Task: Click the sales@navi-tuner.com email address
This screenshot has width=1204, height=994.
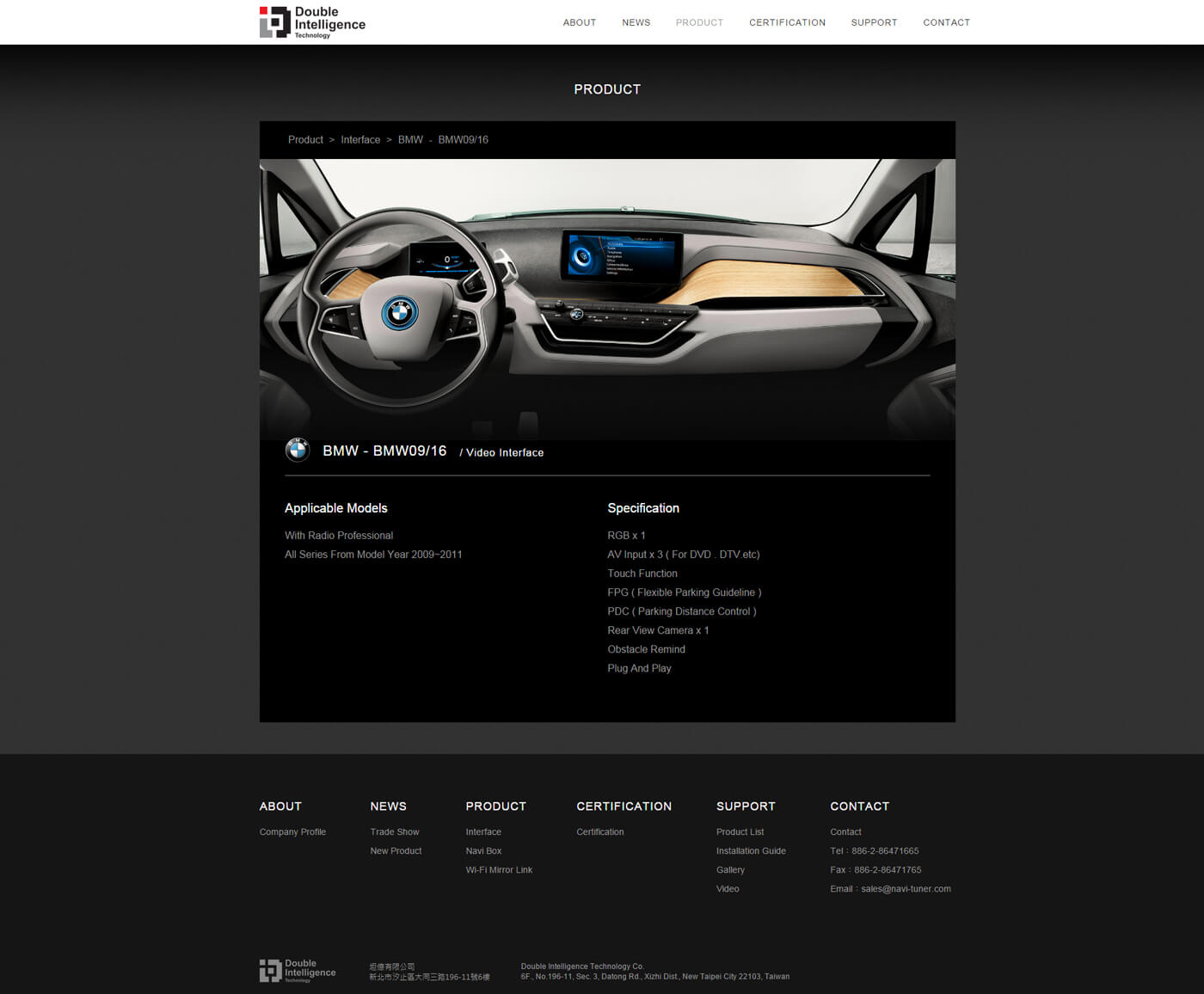Action: click(906, 889)
